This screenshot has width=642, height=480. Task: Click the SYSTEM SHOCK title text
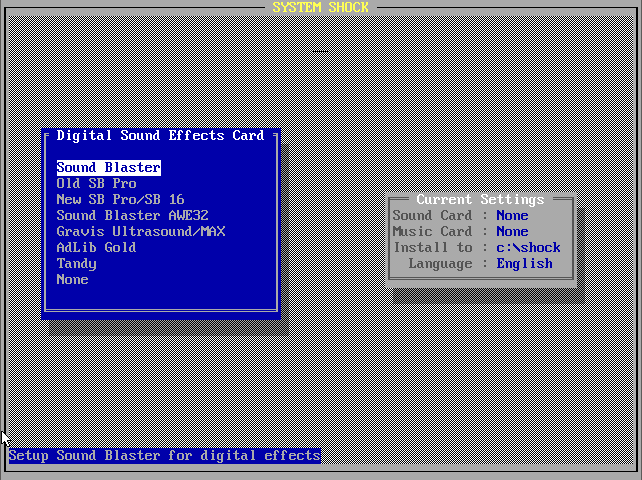[x=320, y=8]
